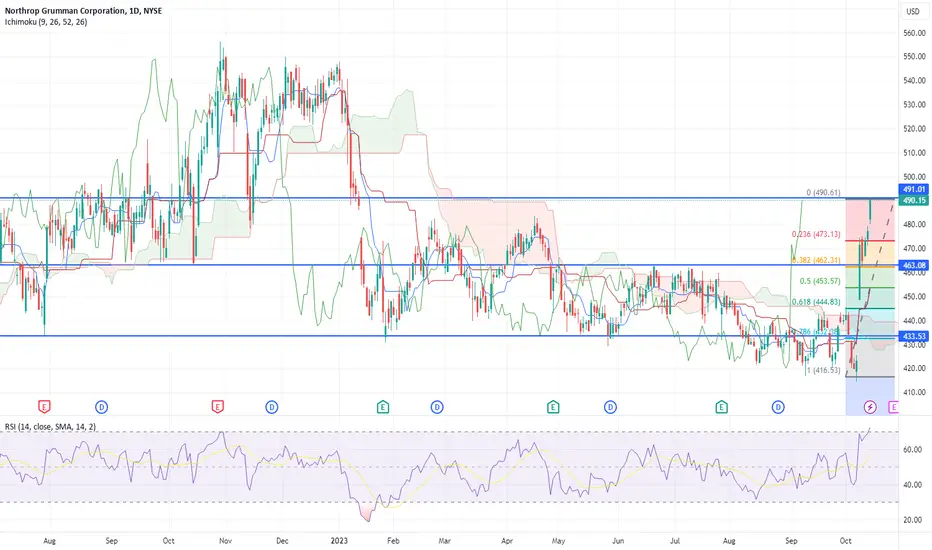Select the Fibonacci 0.236 (473.13) level label

816,234
